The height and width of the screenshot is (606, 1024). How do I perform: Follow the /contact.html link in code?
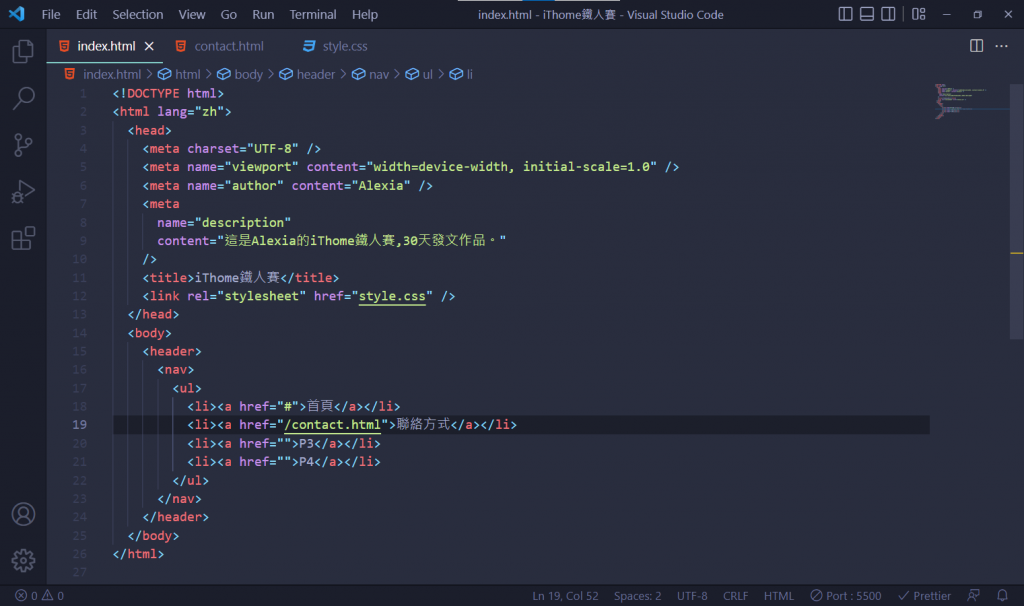[x=332, y=424]
